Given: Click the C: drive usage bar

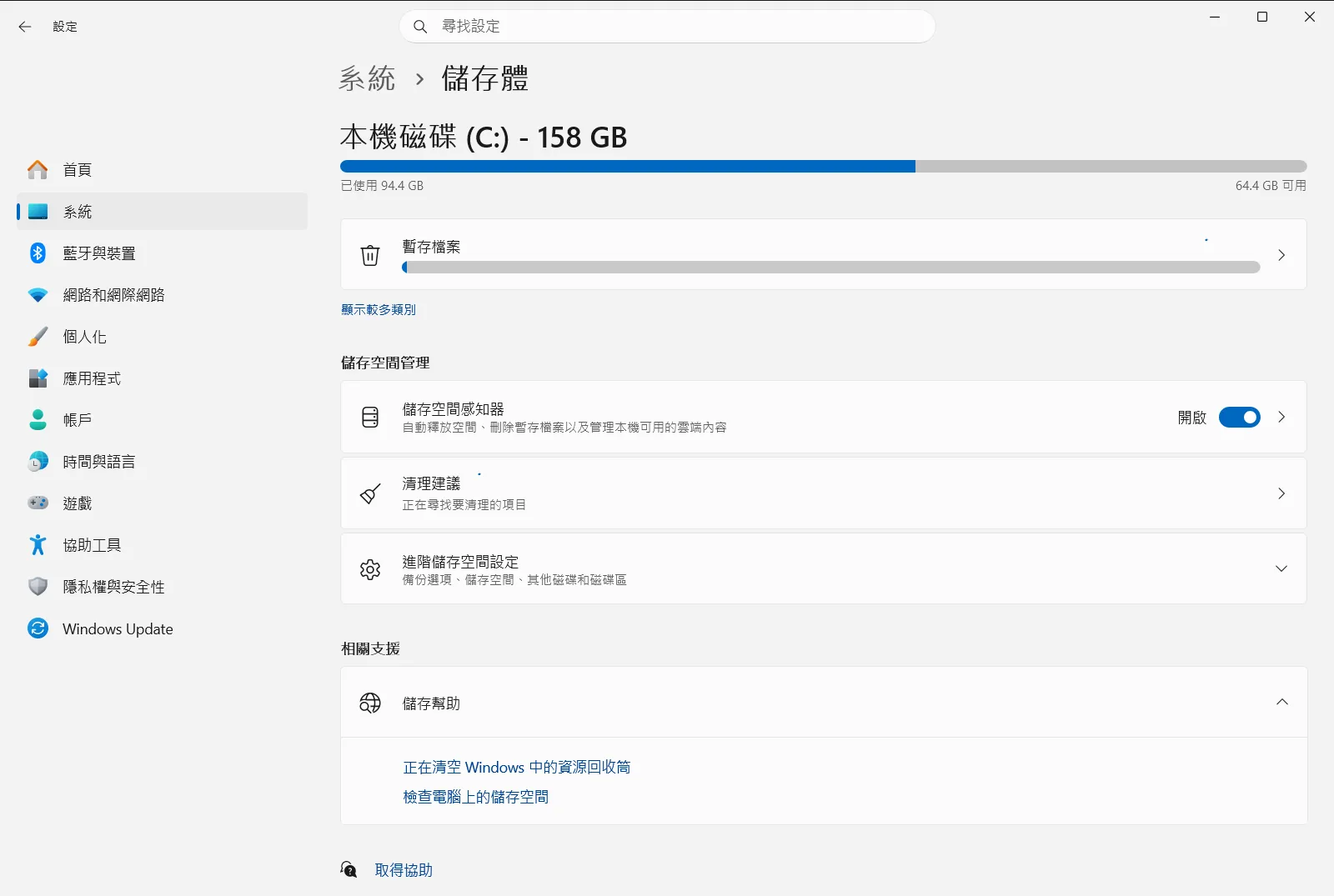Looking at the screenshot, I should [x=824, y=167].
